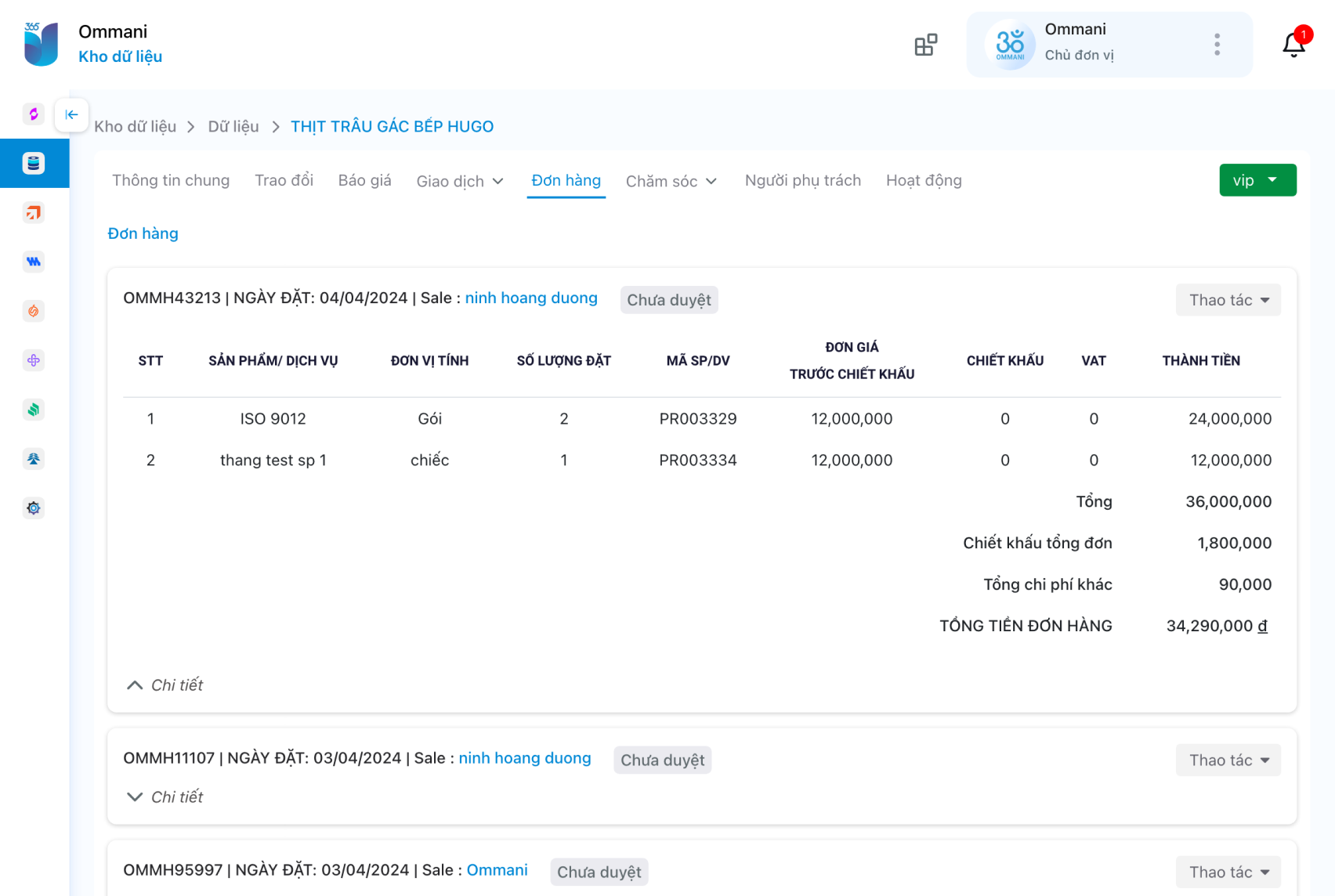
Task: Expand Chi tiết for order OMMH11107
Action: tap(165, 797)
